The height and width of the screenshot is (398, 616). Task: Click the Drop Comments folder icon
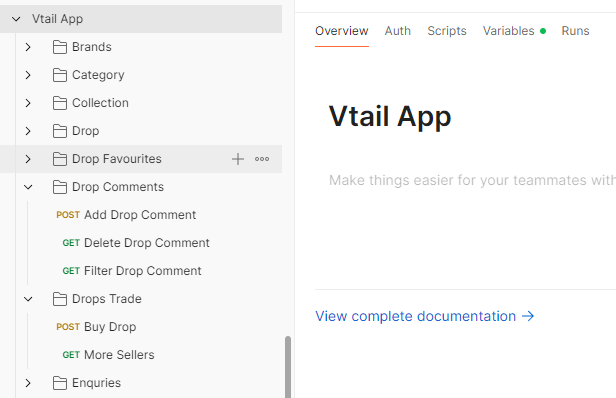[60, 187]
